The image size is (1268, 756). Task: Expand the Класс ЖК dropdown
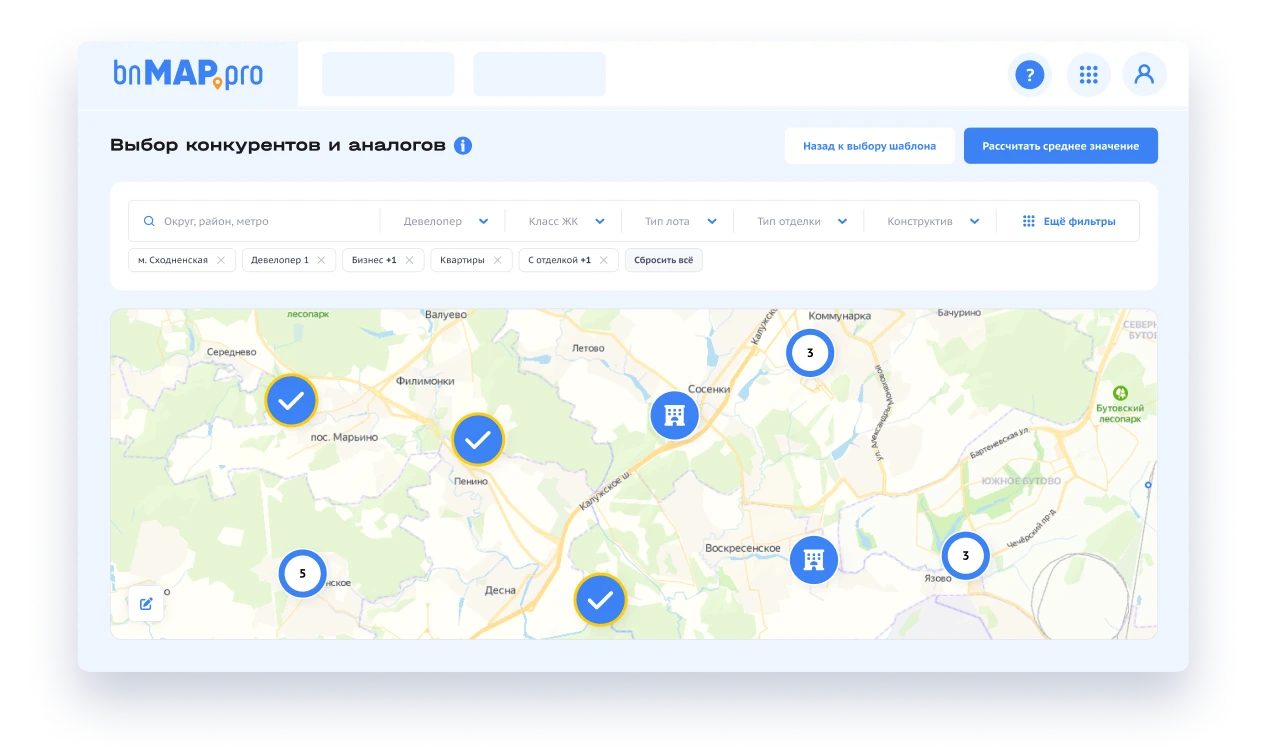566,222
